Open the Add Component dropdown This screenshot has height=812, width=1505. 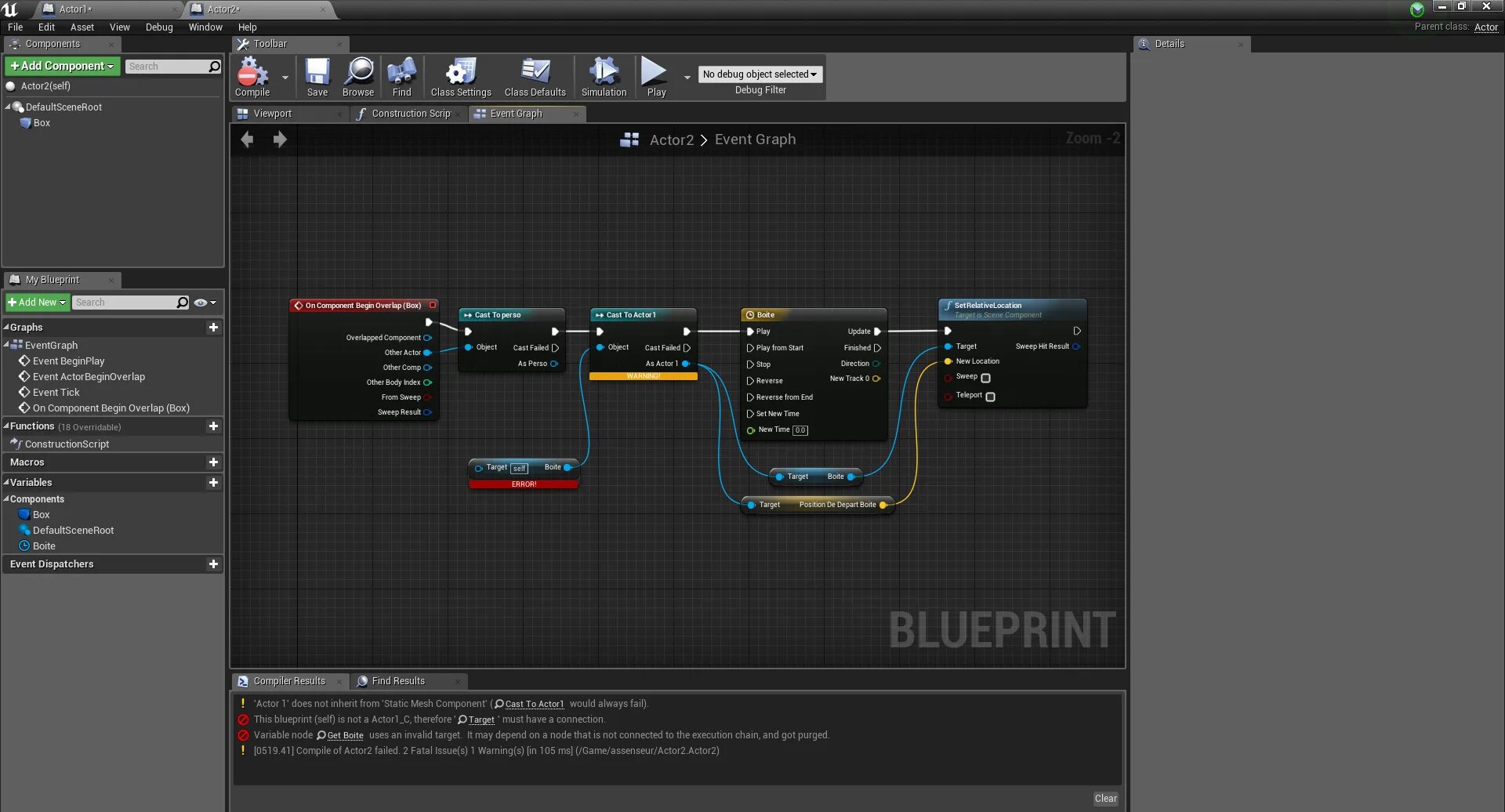(63, 67)
